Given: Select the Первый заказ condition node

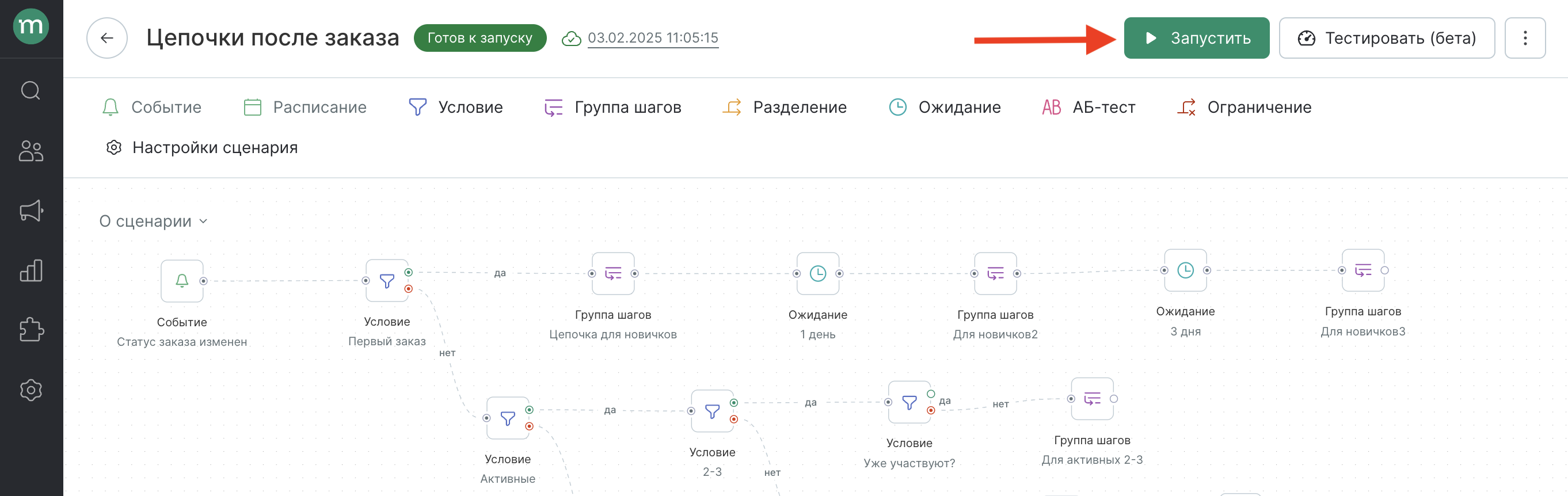Looking at the screenshot, I should (x=387, y=281).
